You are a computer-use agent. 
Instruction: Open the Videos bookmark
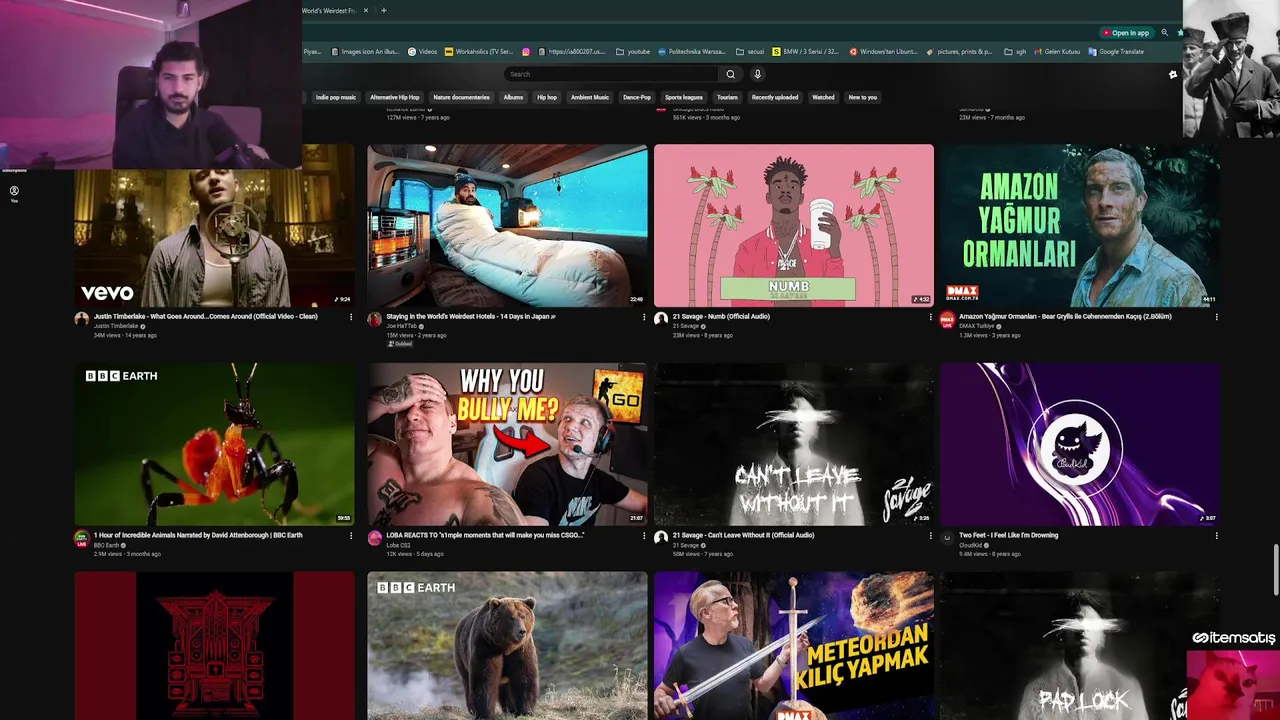[x=423, y=51]
